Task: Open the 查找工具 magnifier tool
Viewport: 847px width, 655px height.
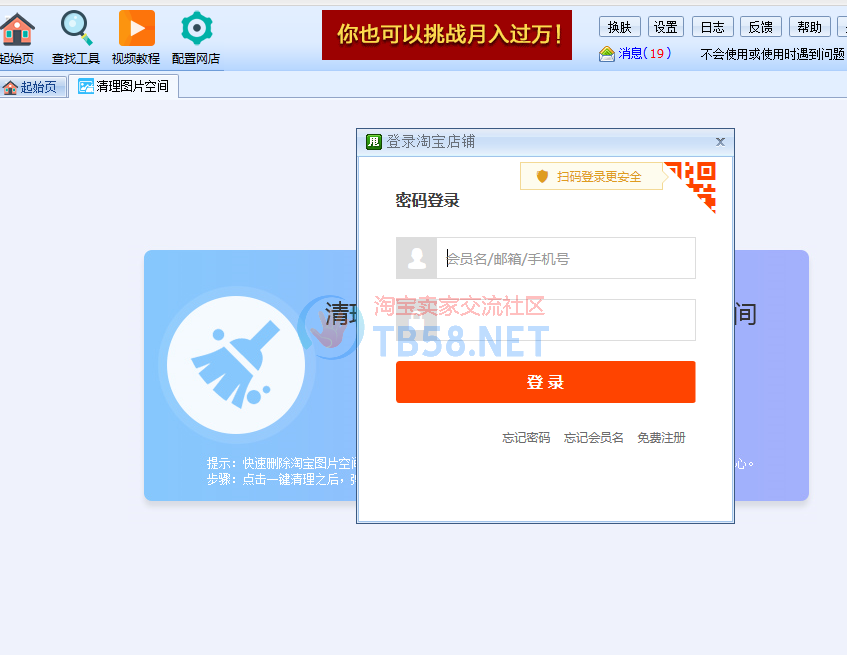Action: coord(76,38)
